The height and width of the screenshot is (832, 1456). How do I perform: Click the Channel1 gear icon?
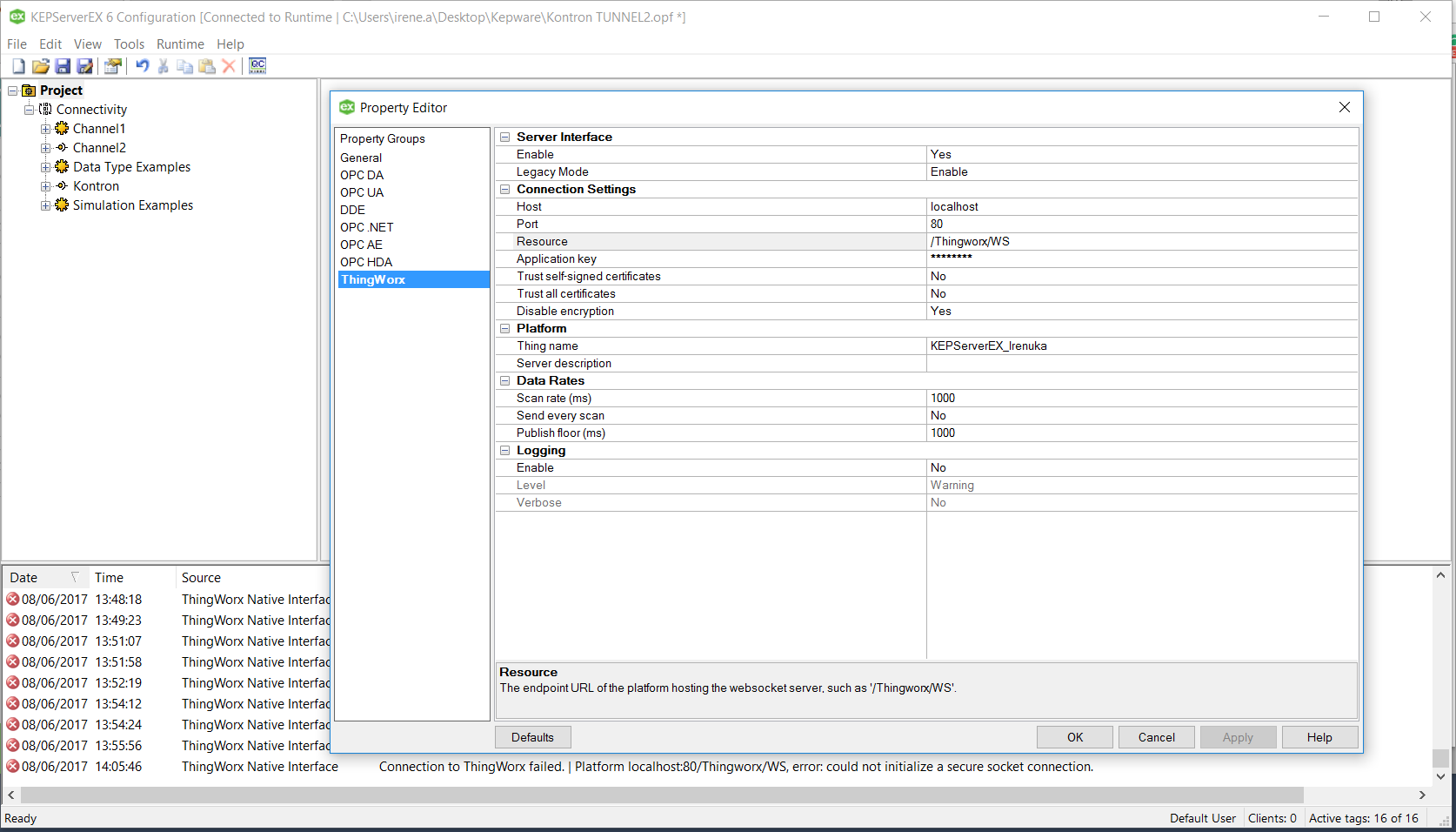(62, 129)
